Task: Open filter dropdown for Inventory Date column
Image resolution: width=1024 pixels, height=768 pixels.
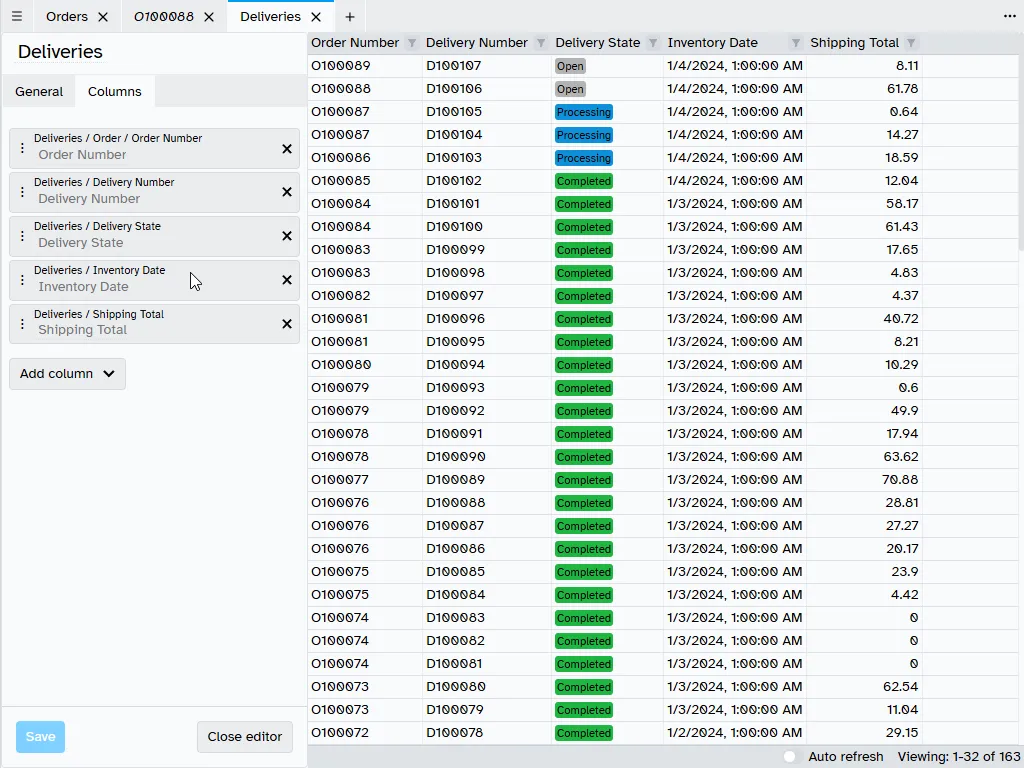Action: [796, 43]
